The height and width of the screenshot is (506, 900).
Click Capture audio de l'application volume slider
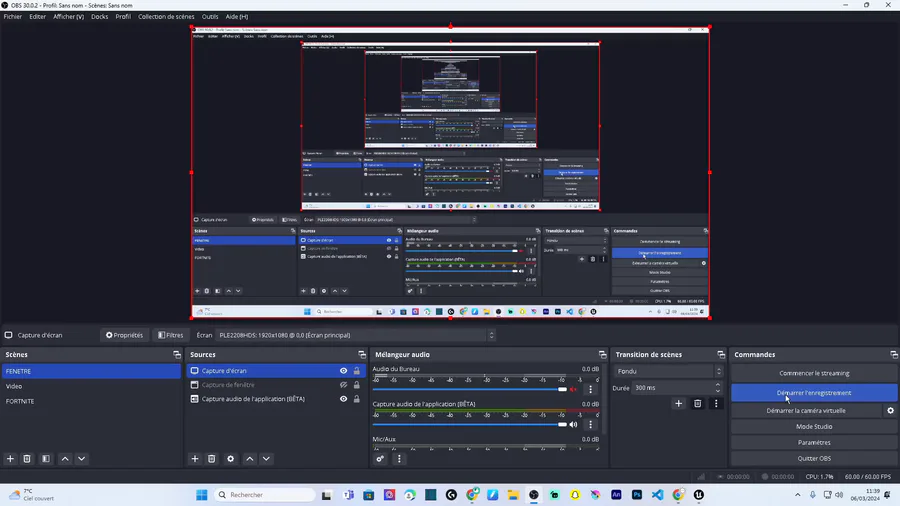470,425
